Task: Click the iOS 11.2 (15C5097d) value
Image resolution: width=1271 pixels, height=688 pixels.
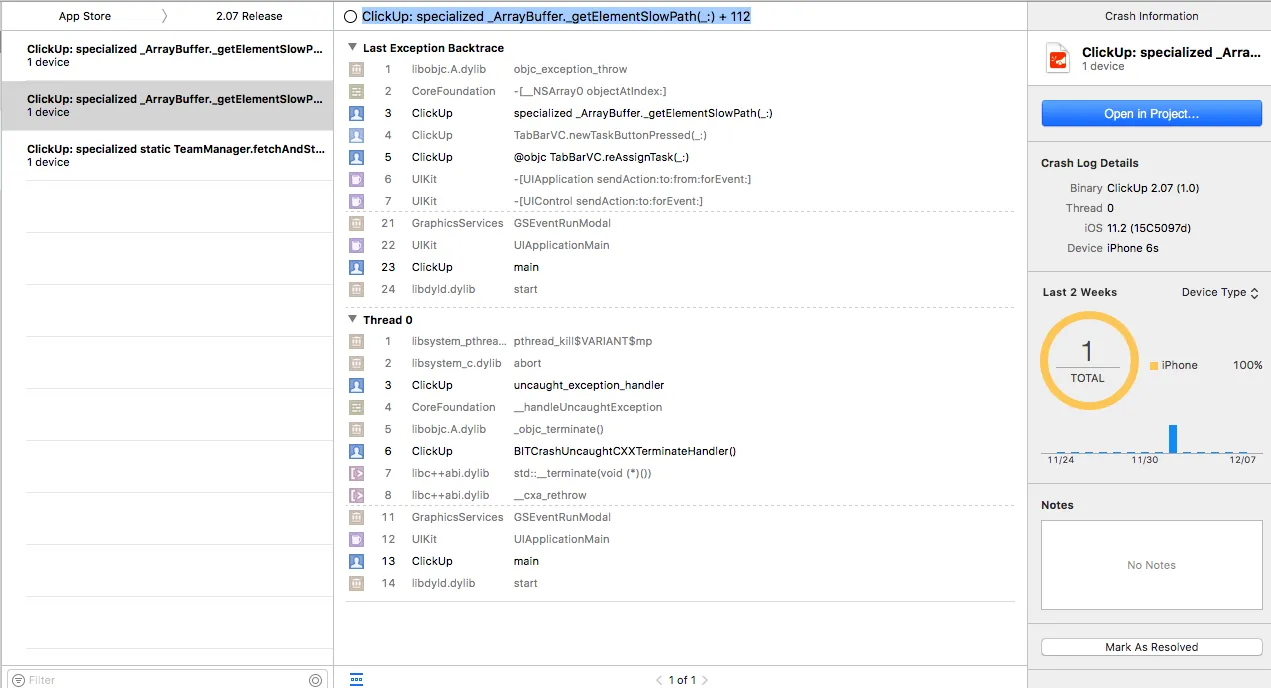Action: click(x=1149, y=228)
